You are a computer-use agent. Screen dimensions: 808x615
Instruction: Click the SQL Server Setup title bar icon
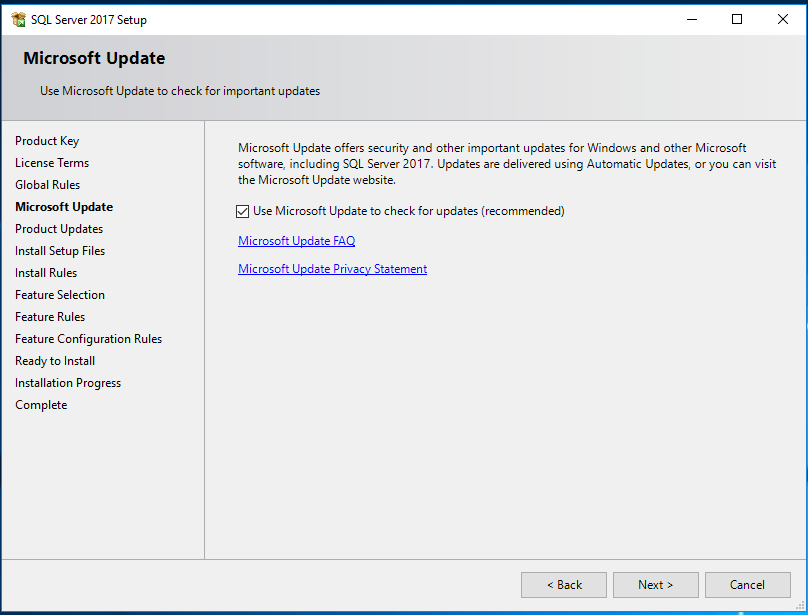(18, 19)
